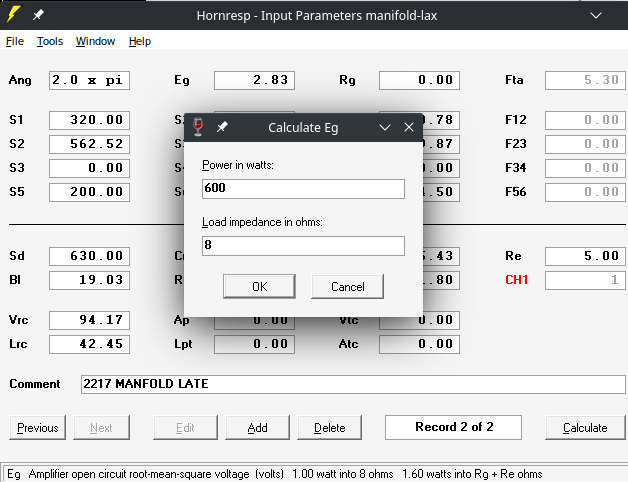Screen dimensions: 628x482
Task: Select the Bl field value 19.03
Action: coord(89,280)
